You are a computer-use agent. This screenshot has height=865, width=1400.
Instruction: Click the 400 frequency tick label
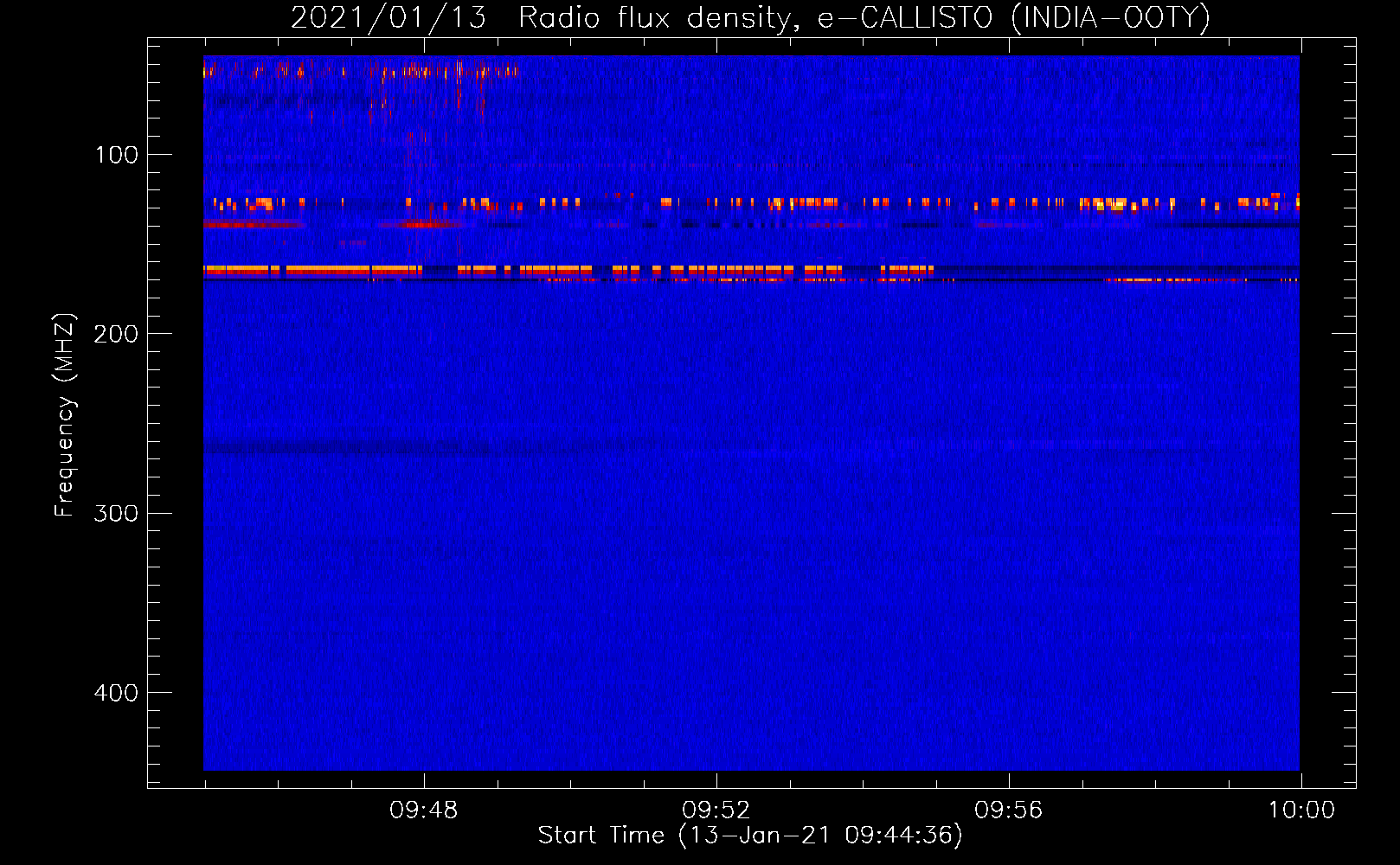click(117, 693)
